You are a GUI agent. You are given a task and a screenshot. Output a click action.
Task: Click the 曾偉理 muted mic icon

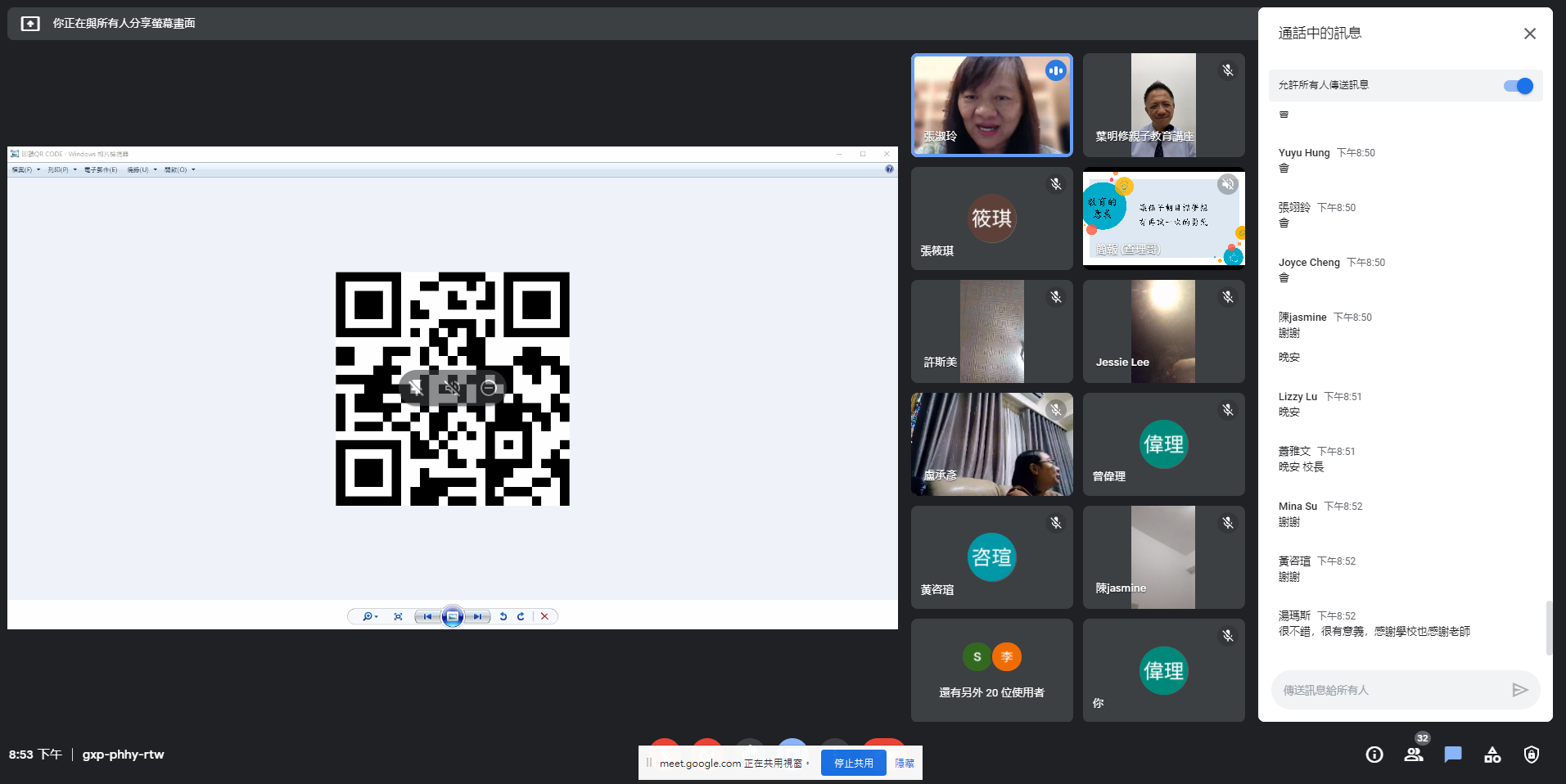[x=1227, y=410]
